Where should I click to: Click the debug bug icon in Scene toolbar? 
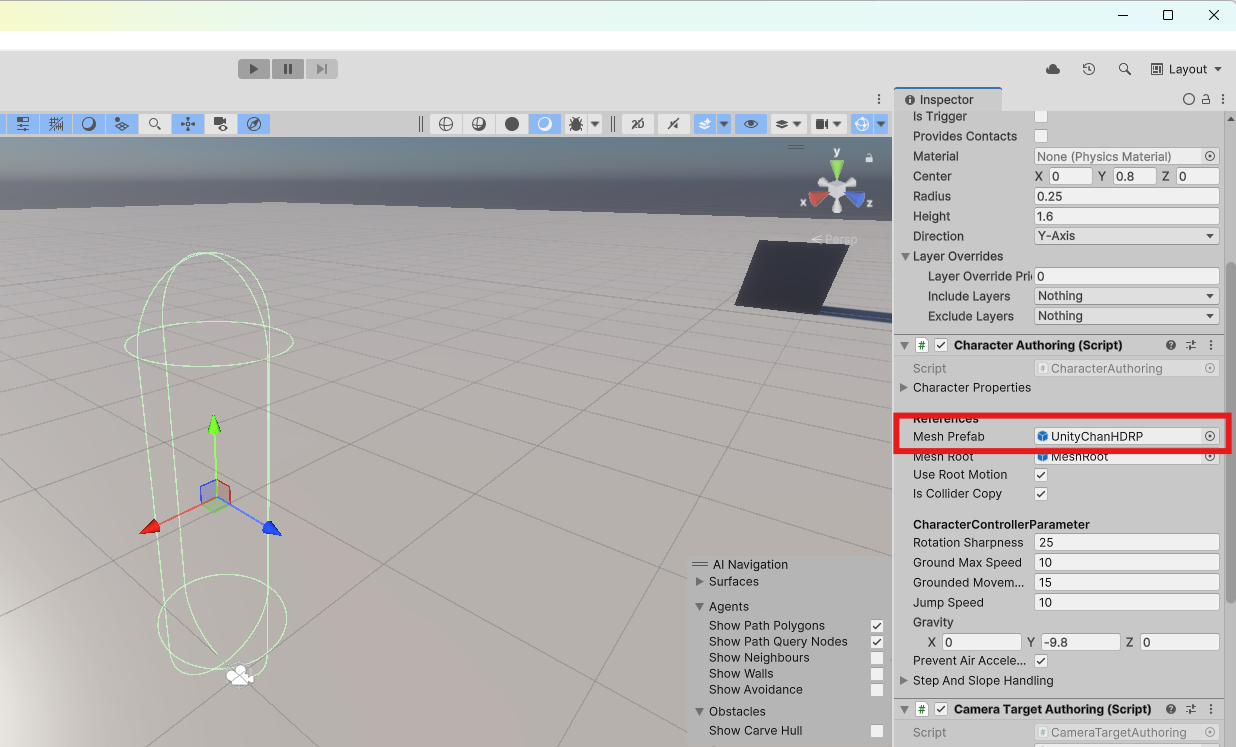(x=576, y=124)
